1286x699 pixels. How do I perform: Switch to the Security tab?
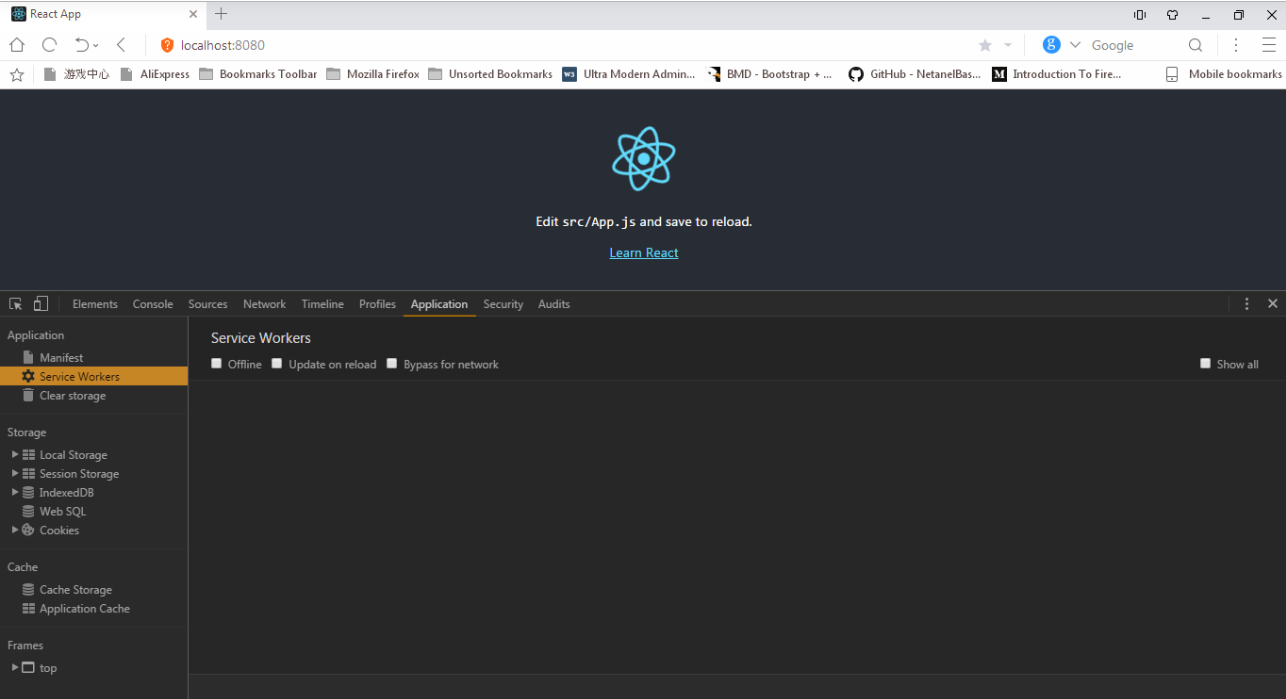503,304
